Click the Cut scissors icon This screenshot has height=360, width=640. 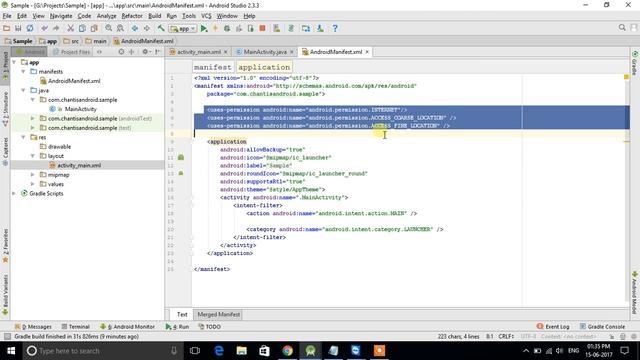point(71,28)
